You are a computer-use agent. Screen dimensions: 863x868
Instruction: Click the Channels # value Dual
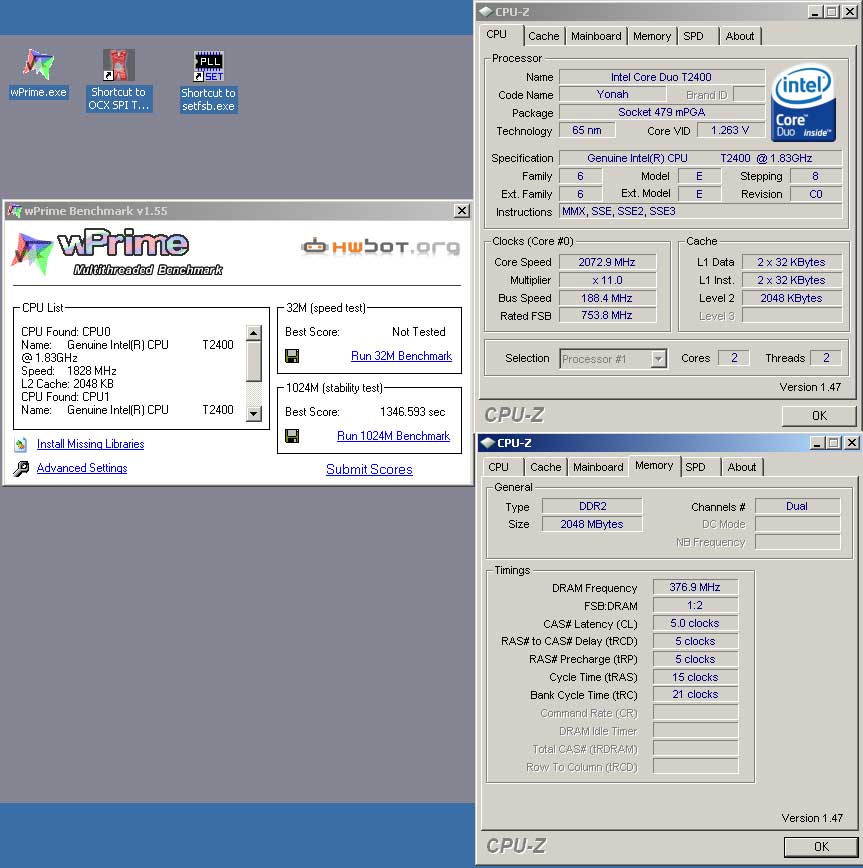pyautogui.click(x=797, y=506)
